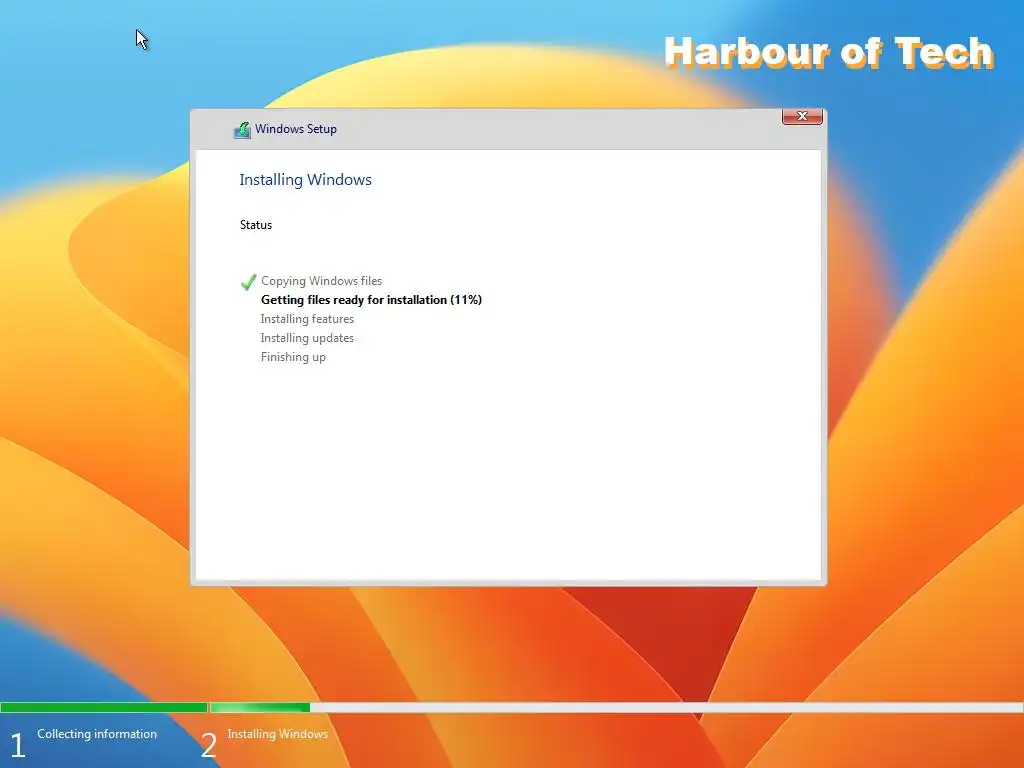Close the Windows Setup dialog
Viewport: 1024px width, 768px height.
802,116
